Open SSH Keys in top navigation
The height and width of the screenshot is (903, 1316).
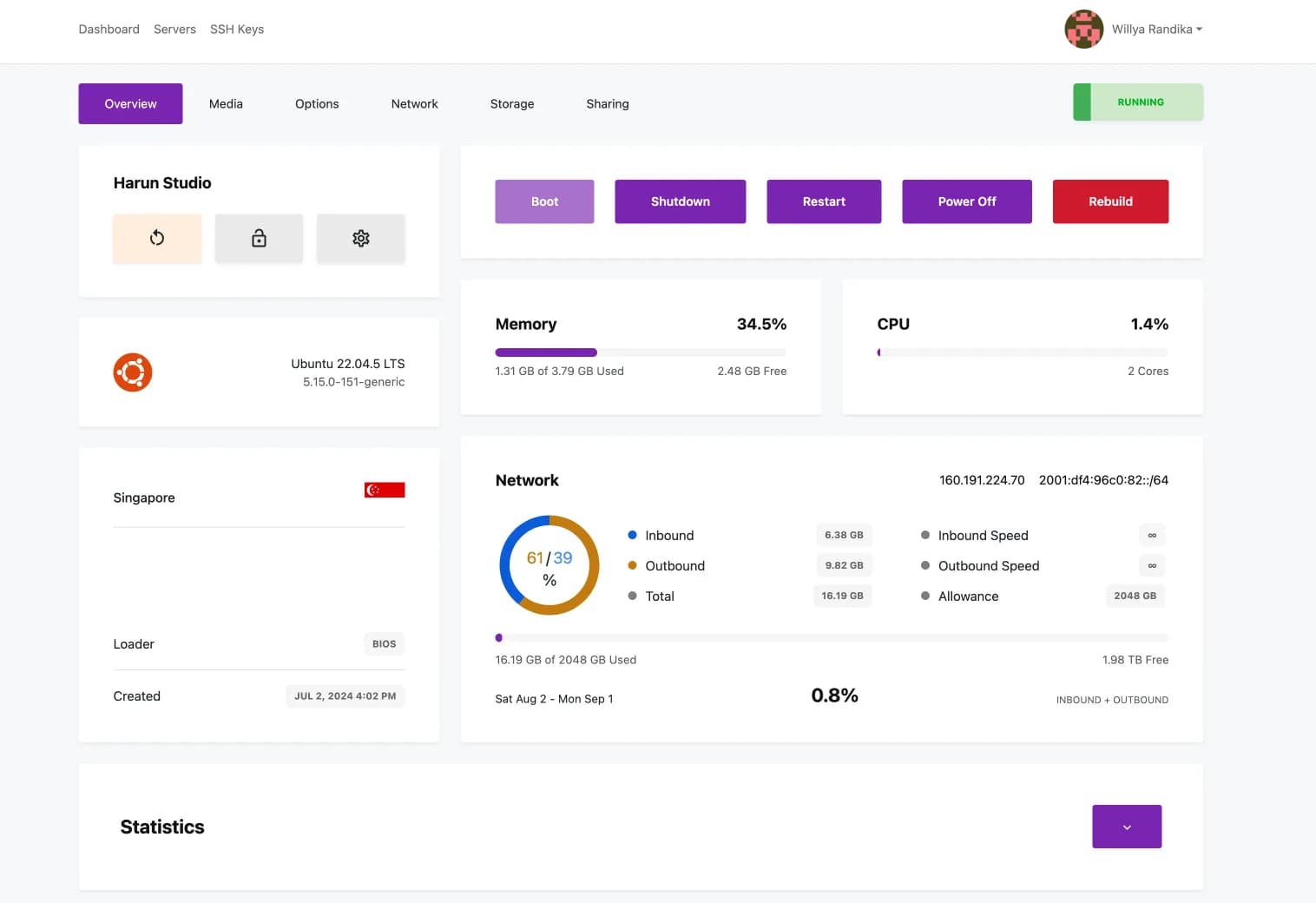237,30
